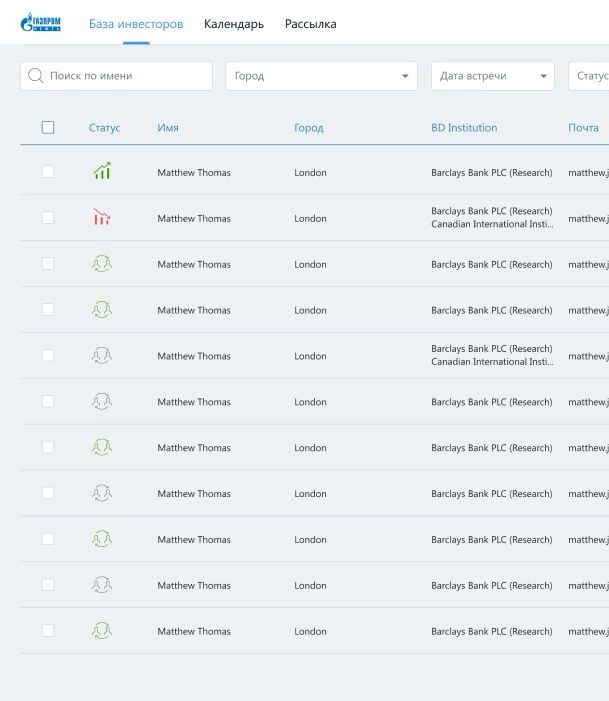Open the Рассылка tab
The width and height of the screenshot is (609, 701).
[x=311, y=24]
